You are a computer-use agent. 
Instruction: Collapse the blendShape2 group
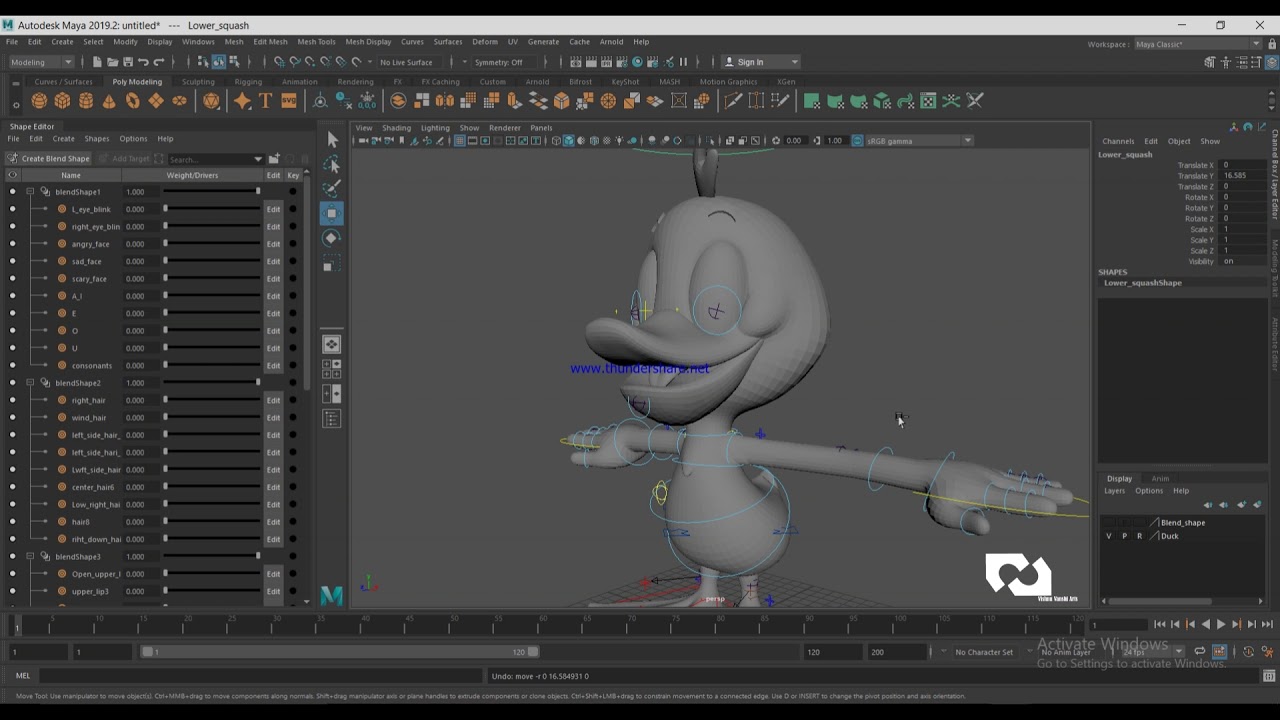[30, 382]
